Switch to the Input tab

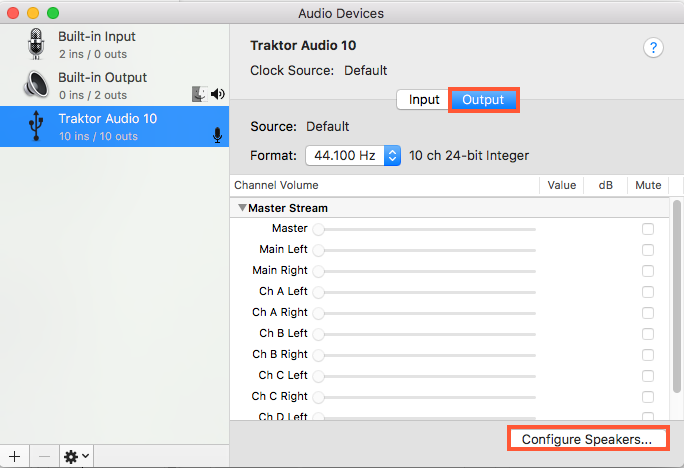423,100
